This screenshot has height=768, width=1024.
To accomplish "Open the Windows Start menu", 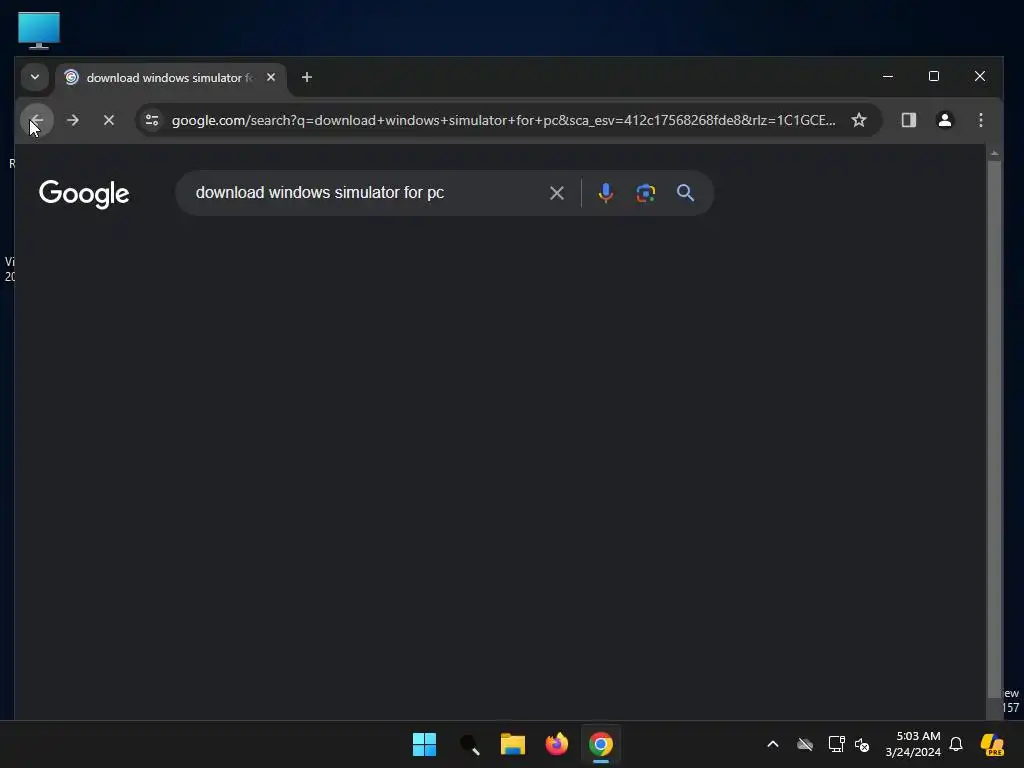I will [424, 744].
